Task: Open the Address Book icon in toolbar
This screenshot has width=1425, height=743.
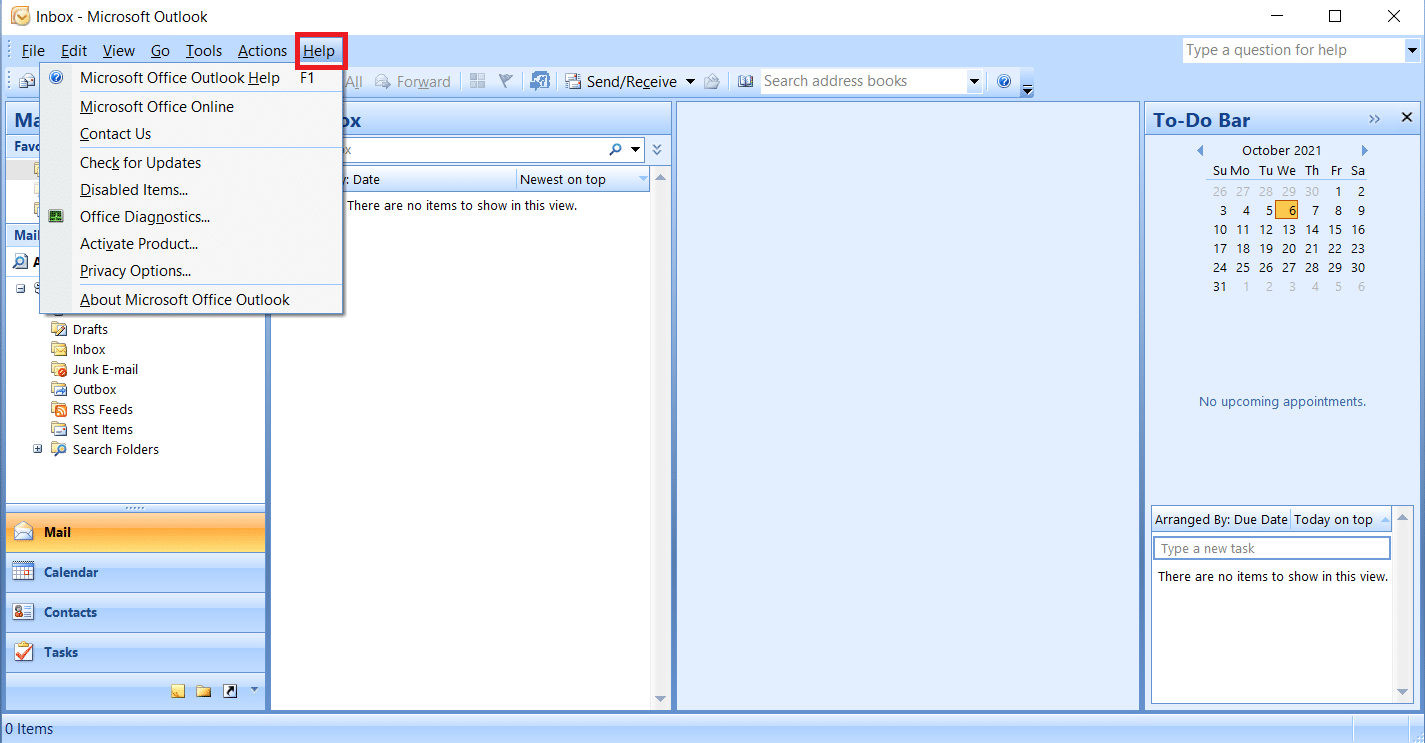Action: point(745,82)
